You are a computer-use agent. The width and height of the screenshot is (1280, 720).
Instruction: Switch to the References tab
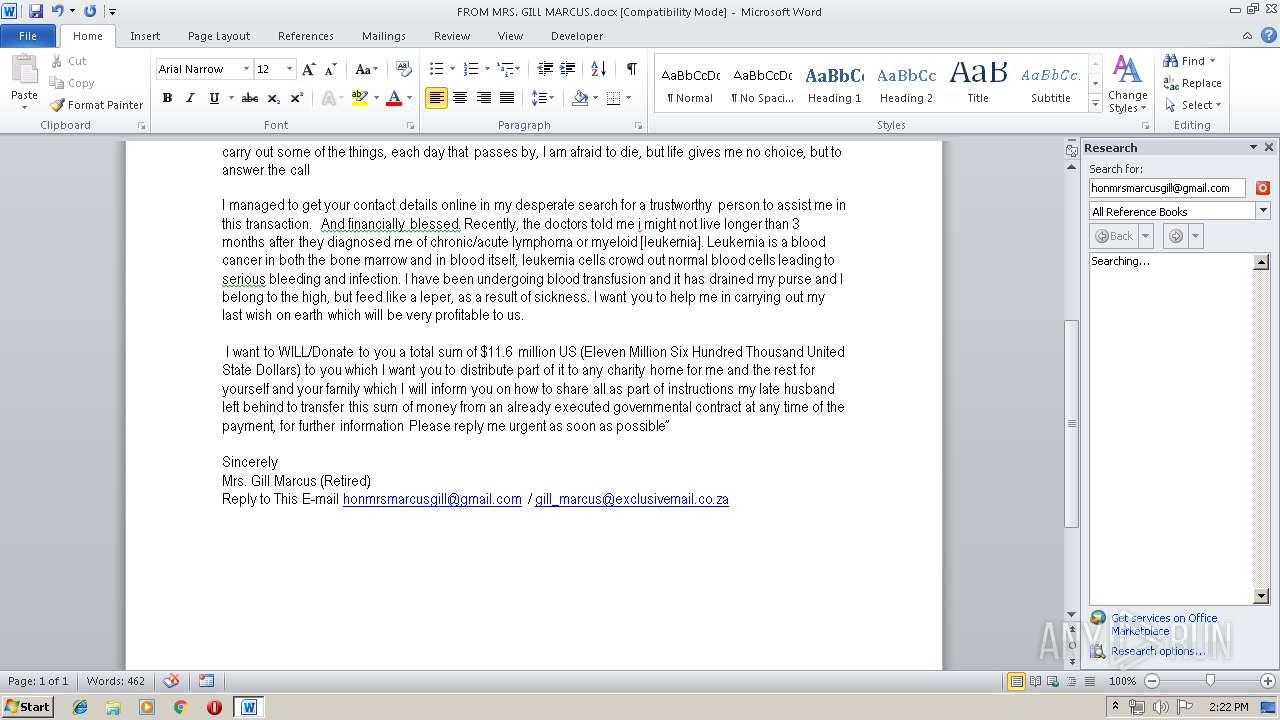[x=306, y=36]
